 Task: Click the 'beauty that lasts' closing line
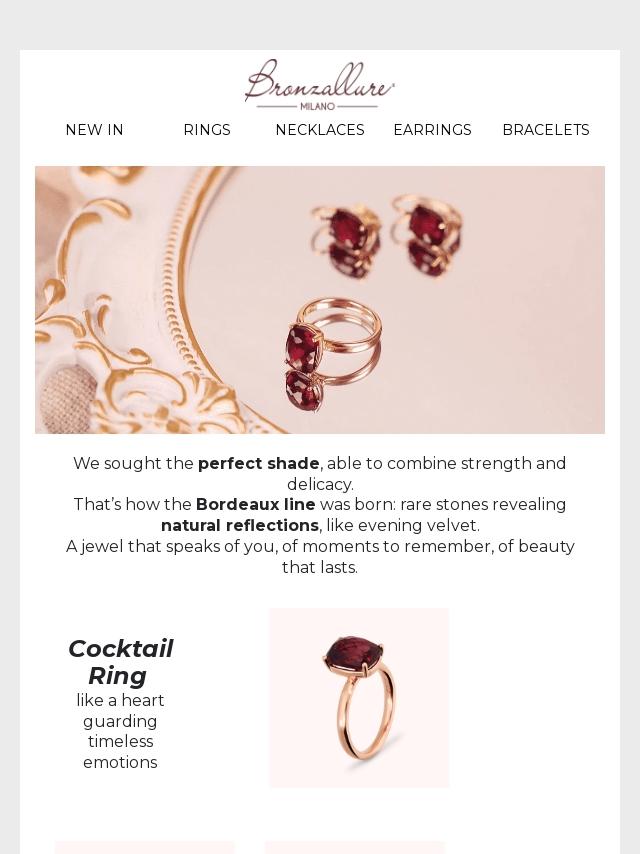coord(320,568)
